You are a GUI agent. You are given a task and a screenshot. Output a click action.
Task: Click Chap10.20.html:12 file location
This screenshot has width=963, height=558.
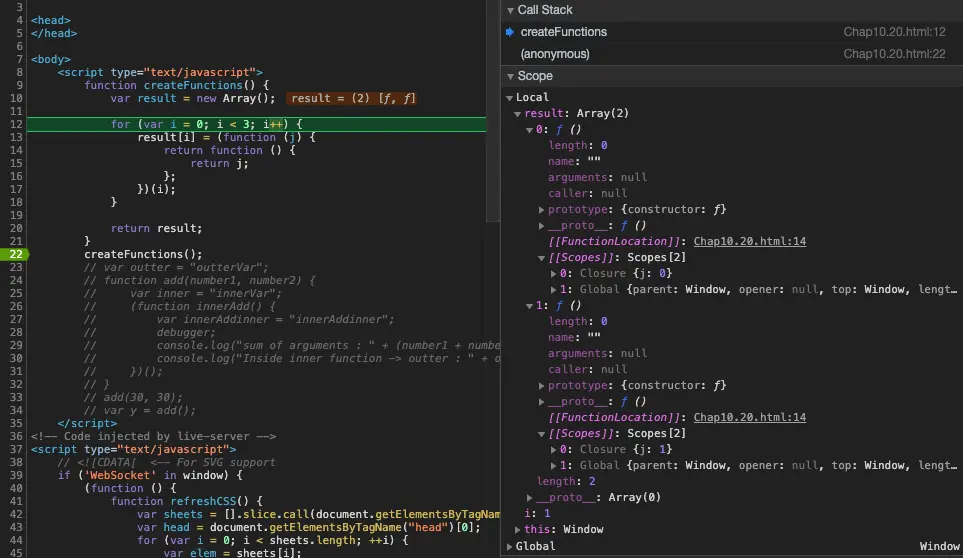[x=894, y=32]
